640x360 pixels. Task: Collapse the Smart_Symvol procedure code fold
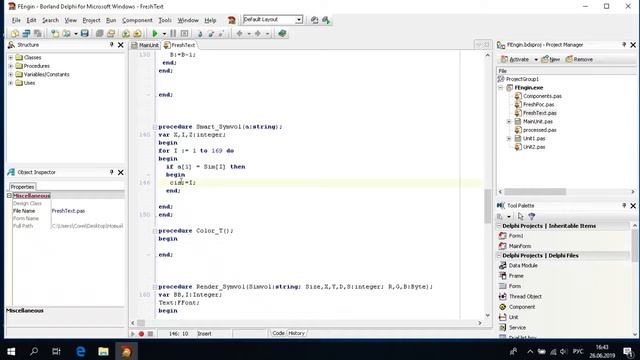click(x=155, y=127)
